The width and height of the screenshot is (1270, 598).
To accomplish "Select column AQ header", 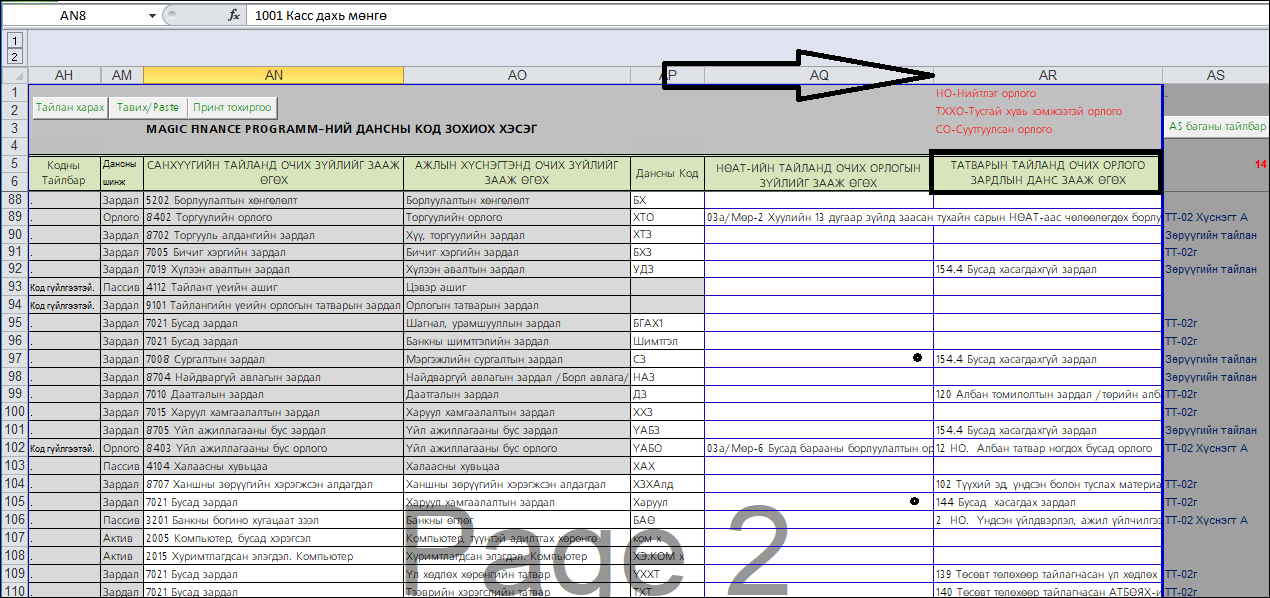I will tap(818, 75).
